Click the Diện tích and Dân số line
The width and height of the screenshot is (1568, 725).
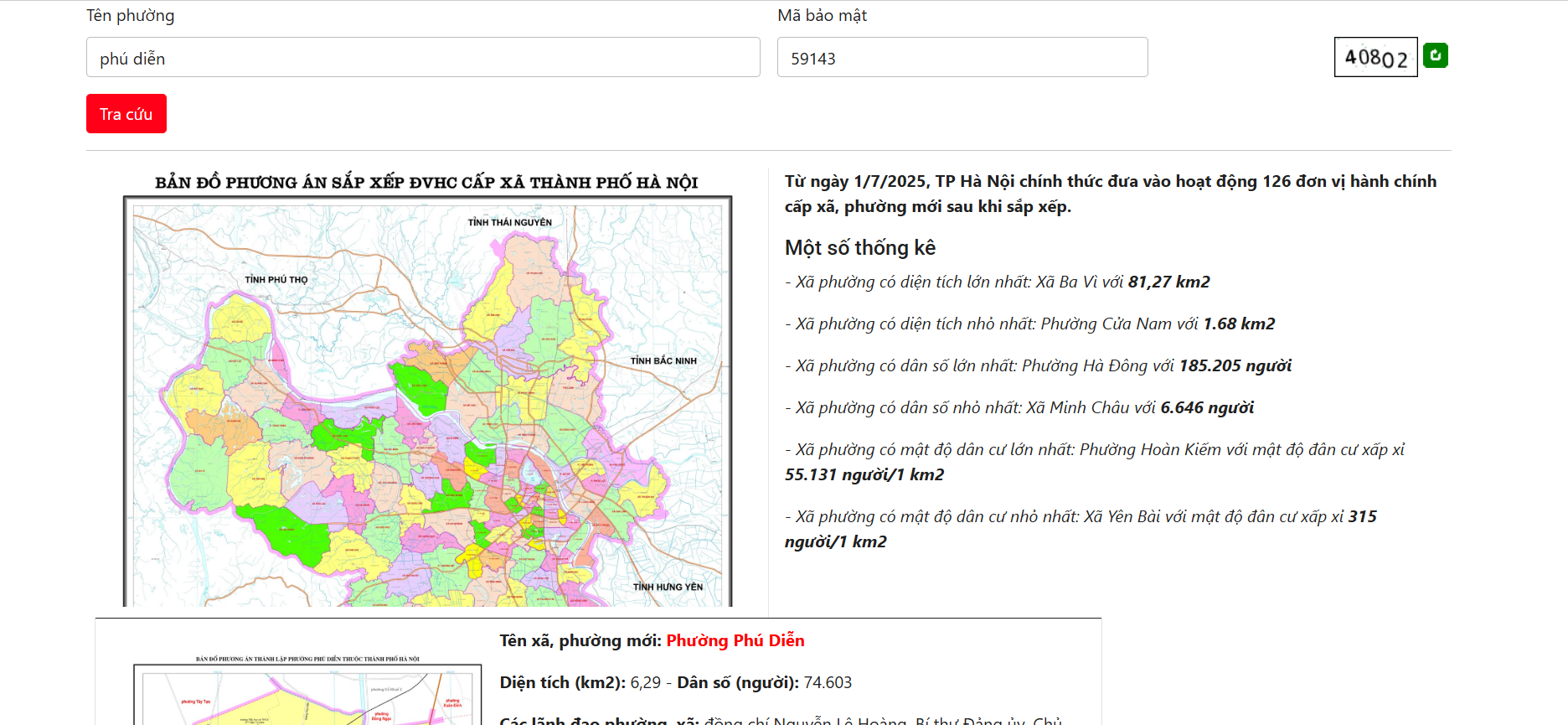tap(675, 682)
